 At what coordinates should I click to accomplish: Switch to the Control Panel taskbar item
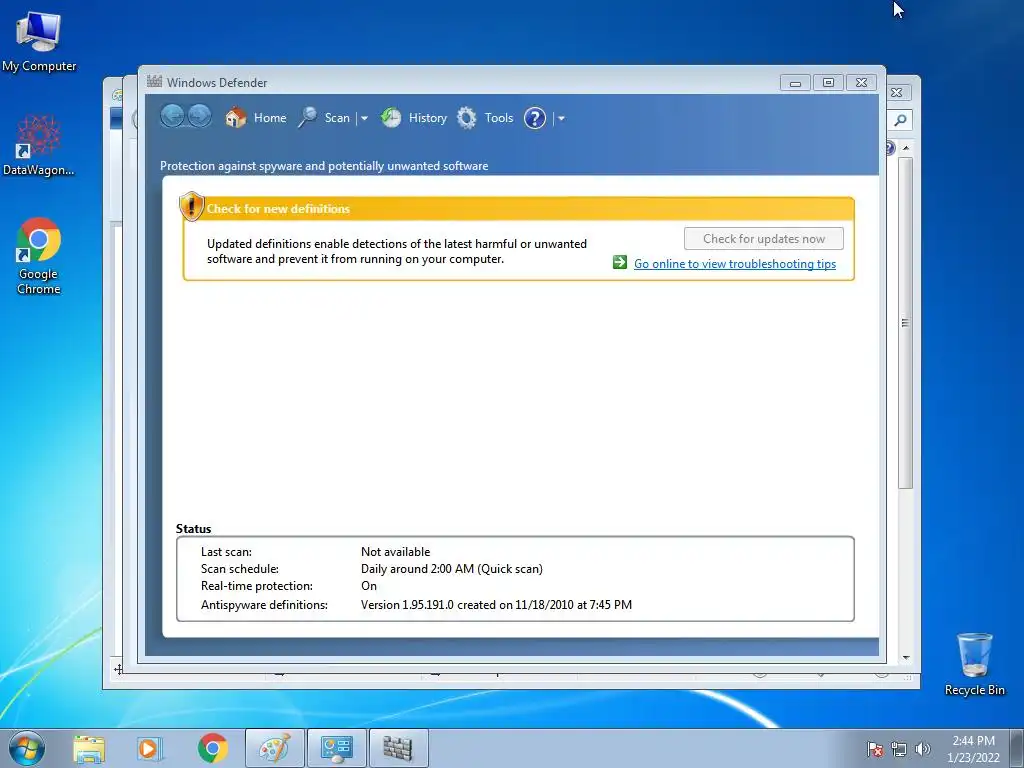[x=336, y=748]
